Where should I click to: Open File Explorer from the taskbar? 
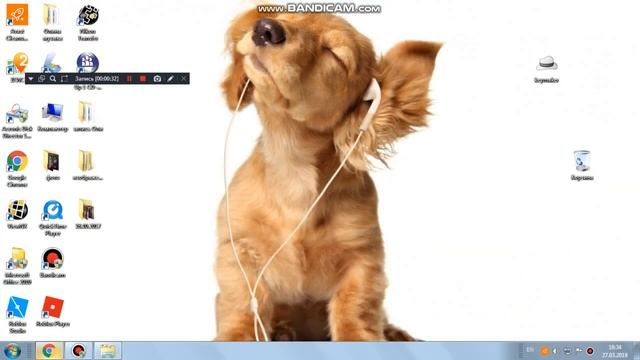tap(108, 351)
